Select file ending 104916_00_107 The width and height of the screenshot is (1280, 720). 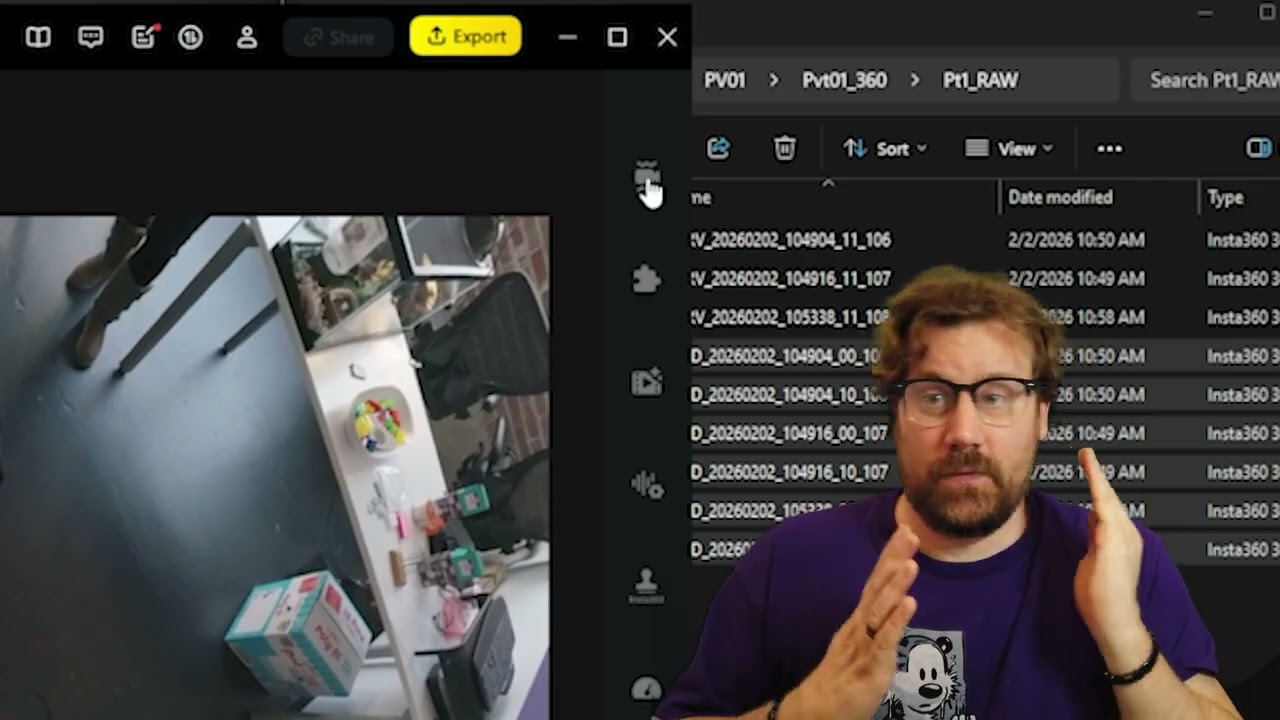pos(790,433)
